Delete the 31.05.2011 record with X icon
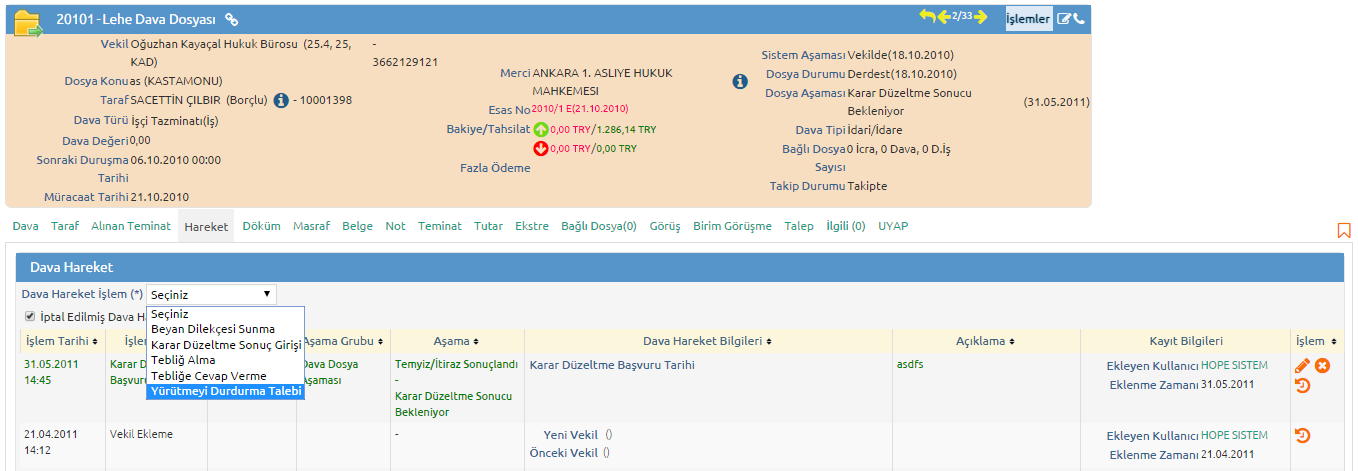Viewport: 1358px width, 471px height. (x=1322, y=365)
